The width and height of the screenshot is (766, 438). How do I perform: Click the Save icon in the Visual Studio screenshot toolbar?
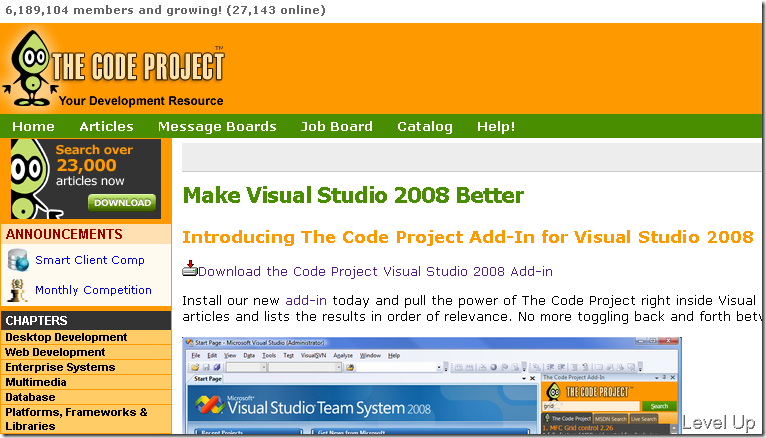(x=206, y=368)
